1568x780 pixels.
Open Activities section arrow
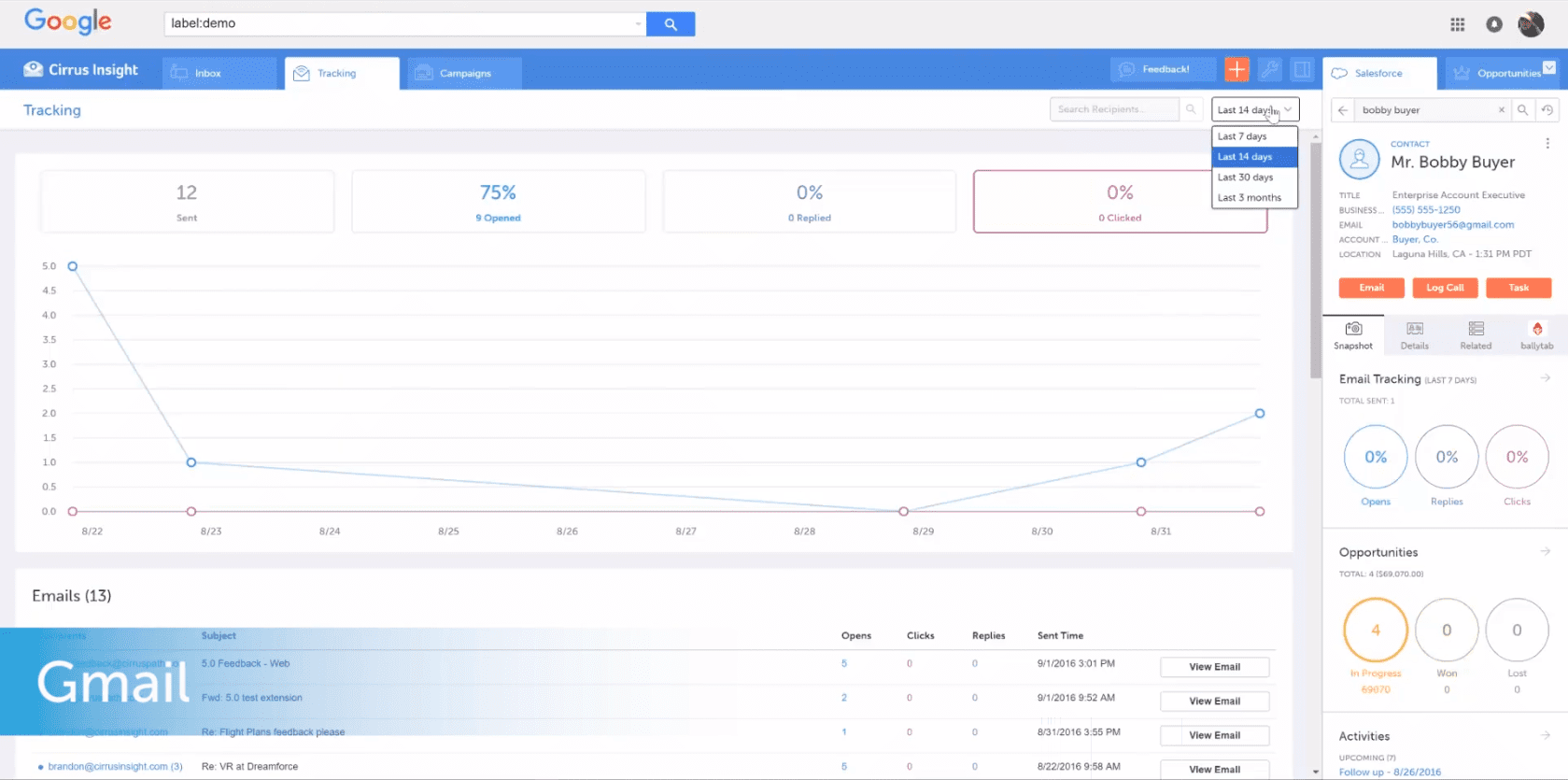[x=1546, y=735]
